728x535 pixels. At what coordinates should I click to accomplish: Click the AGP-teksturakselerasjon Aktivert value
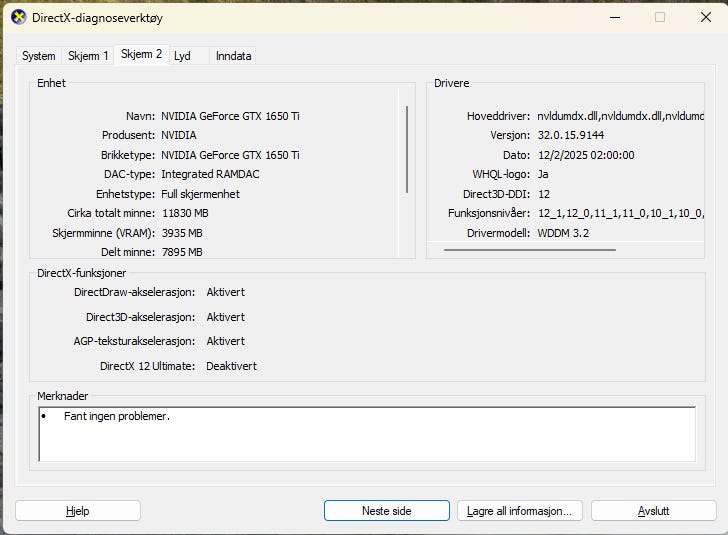(226, 341)
